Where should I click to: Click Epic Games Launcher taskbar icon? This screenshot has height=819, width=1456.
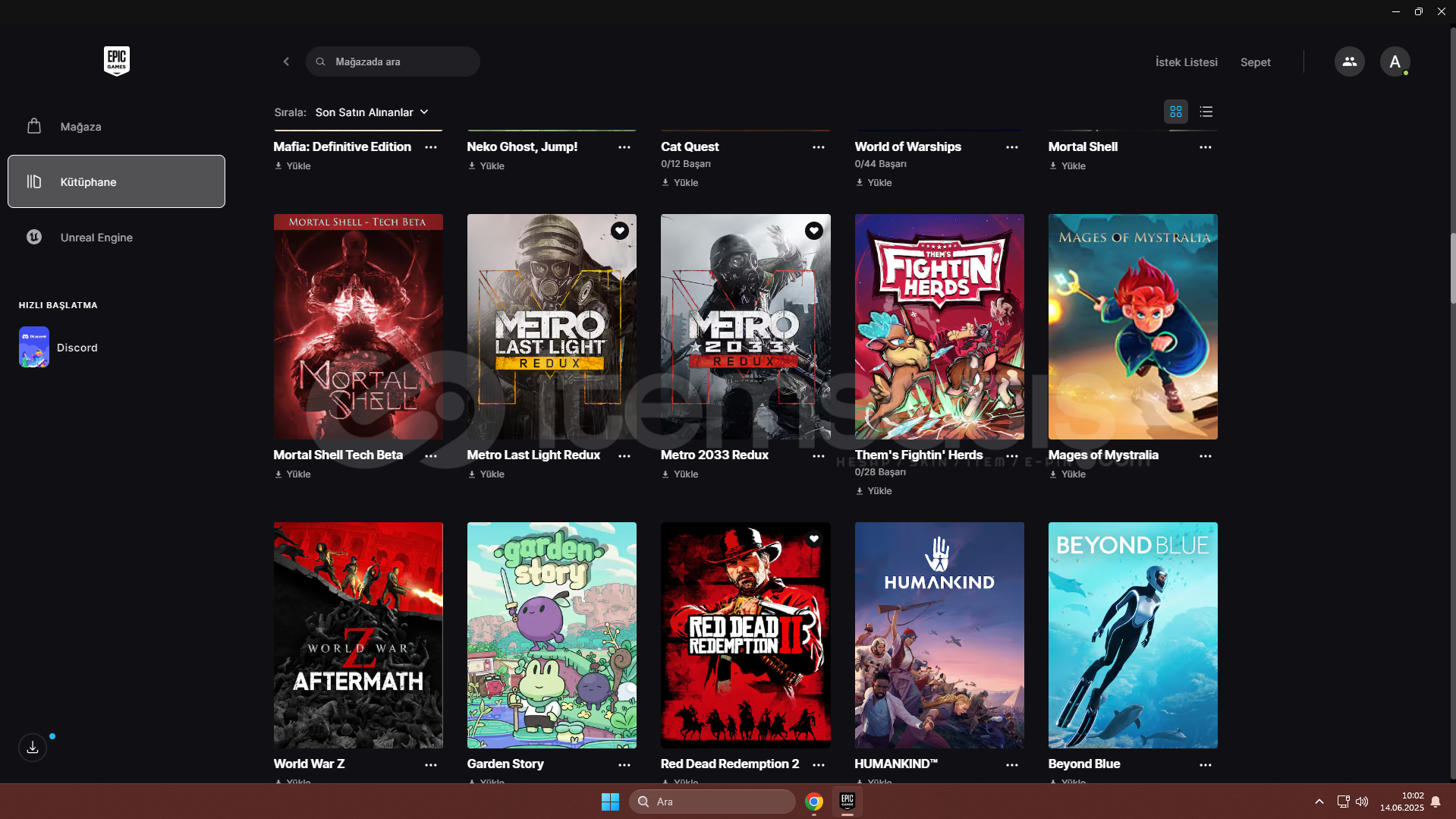point(847,802)
